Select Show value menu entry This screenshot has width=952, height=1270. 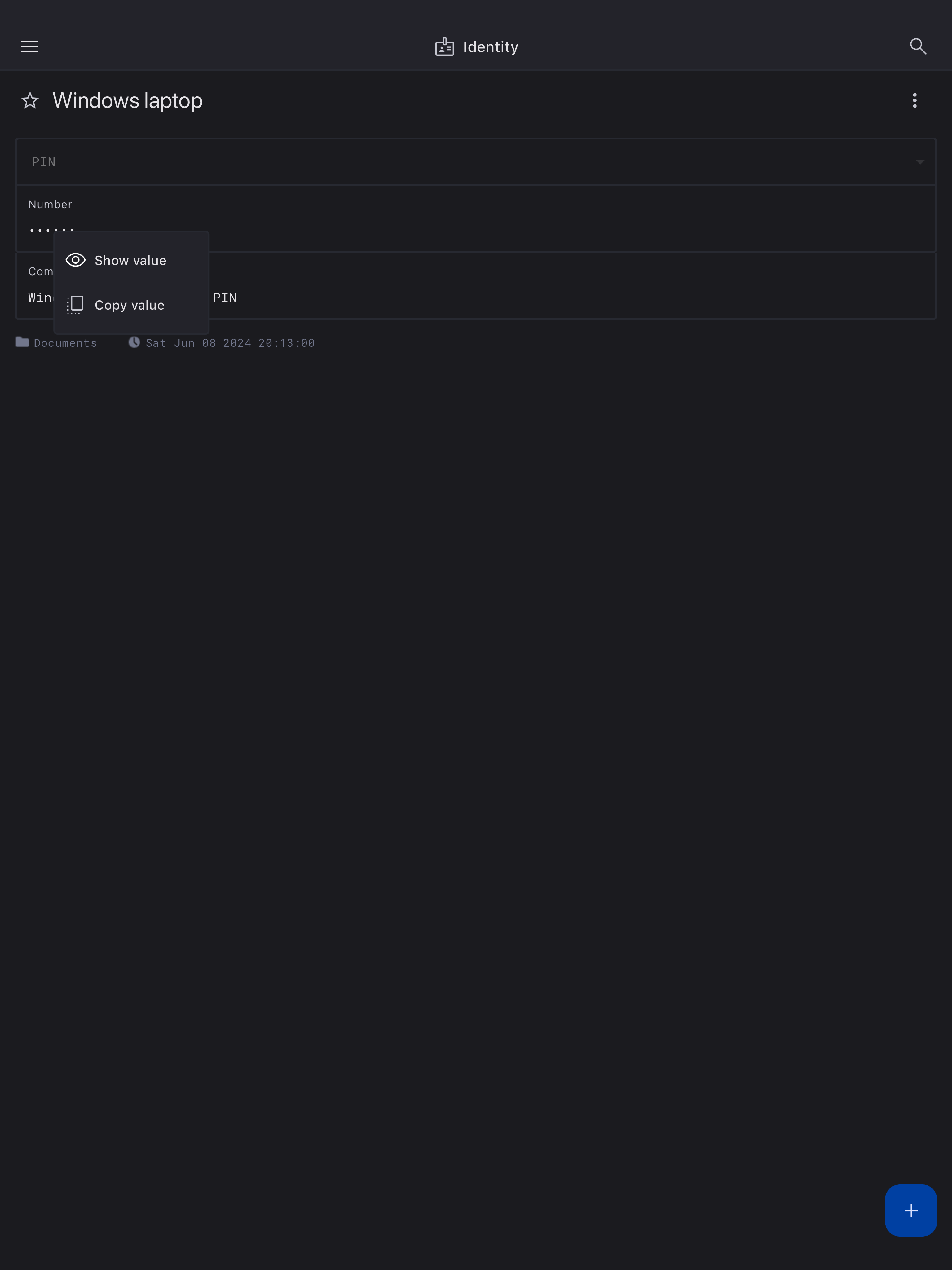coord(131,260)
